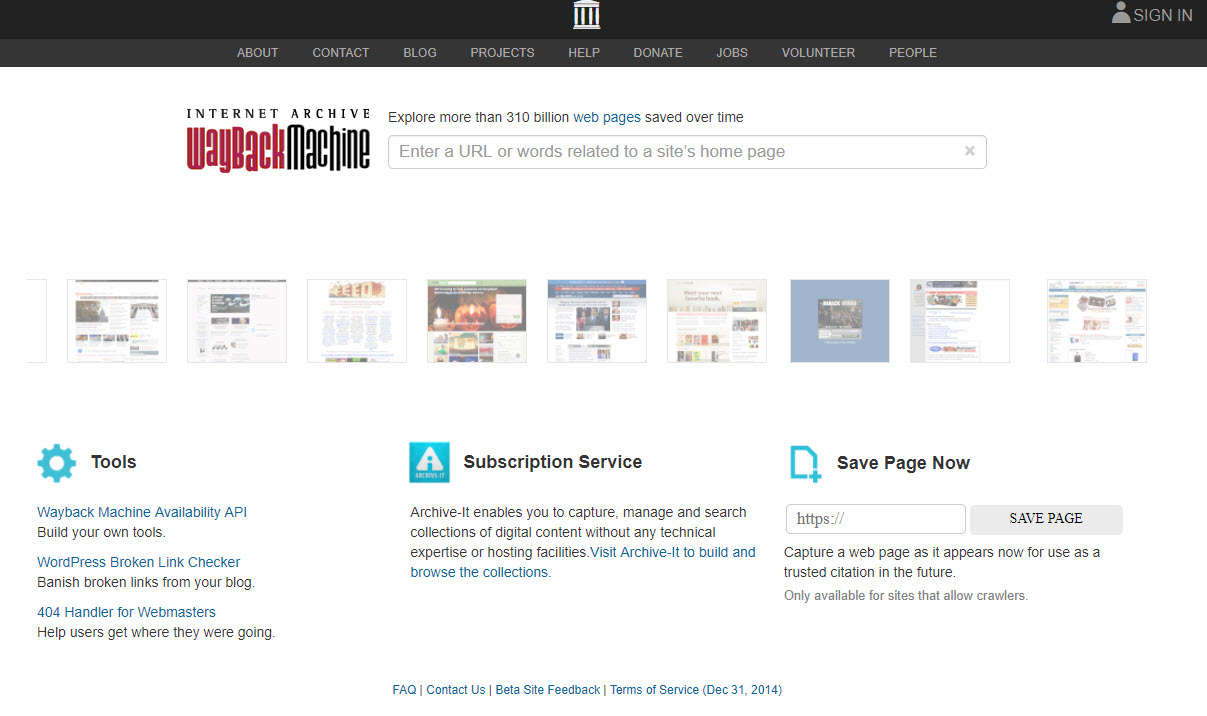Viewport: 1207px width, 716px height.
Task: Open the blue-gray background site thumbnail
Action: click(840, 321)
